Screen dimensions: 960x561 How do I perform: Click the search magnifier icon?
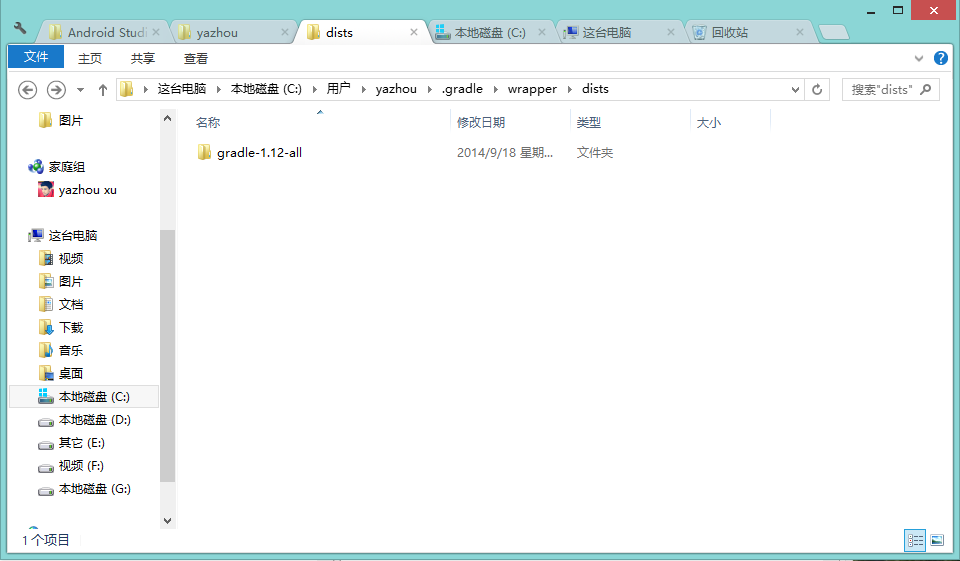[x=926, y=89]
